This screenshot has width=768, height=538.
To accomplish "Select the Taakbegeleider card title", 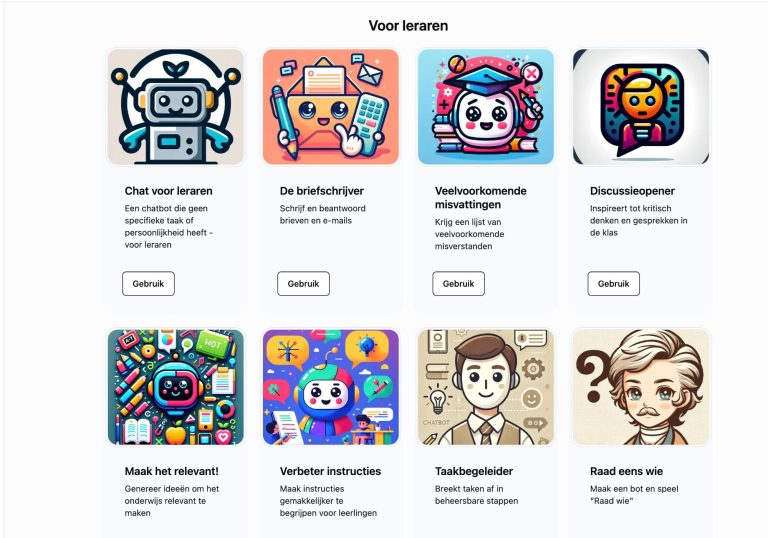I will click(474, 471).
